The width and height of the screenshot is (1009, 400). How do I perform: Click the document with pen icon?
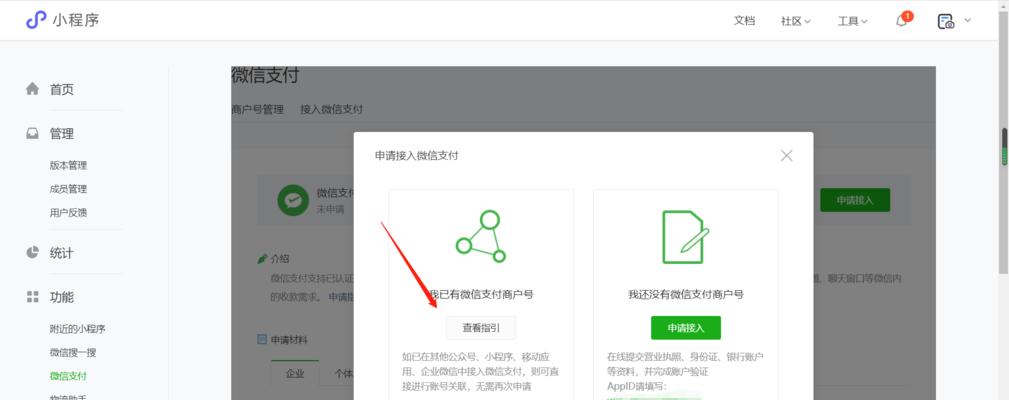coord(686,237)
